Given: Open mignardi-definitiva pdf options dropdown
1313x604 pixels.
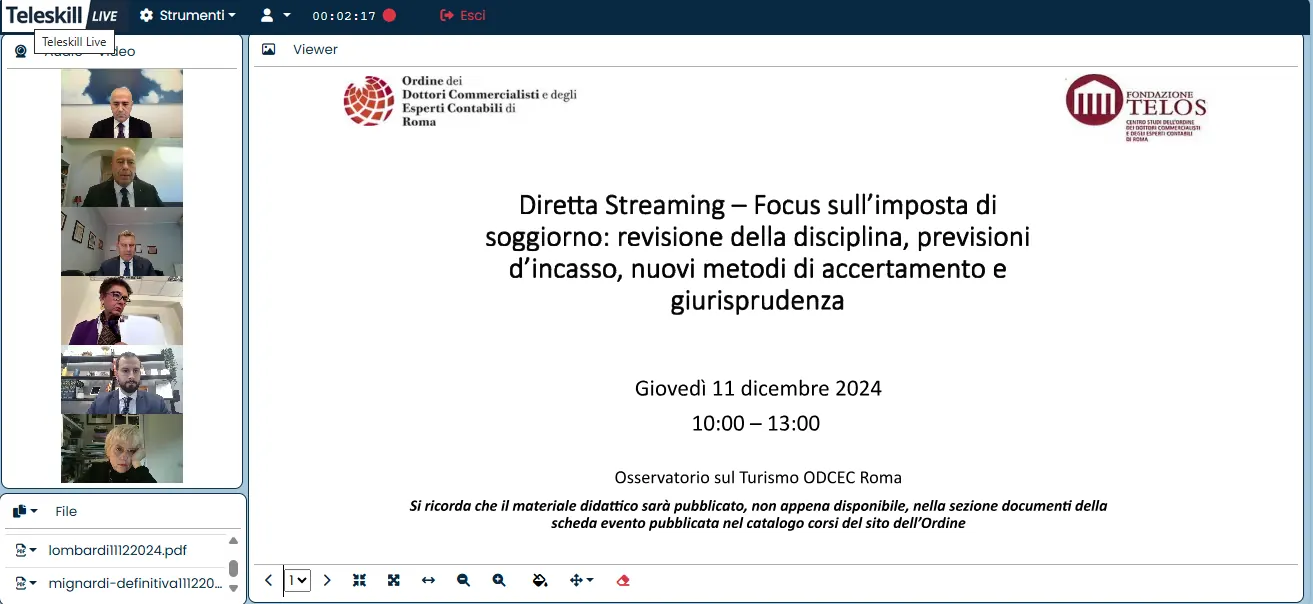Looking at the screenshot, I should click(x=26, y=583).
